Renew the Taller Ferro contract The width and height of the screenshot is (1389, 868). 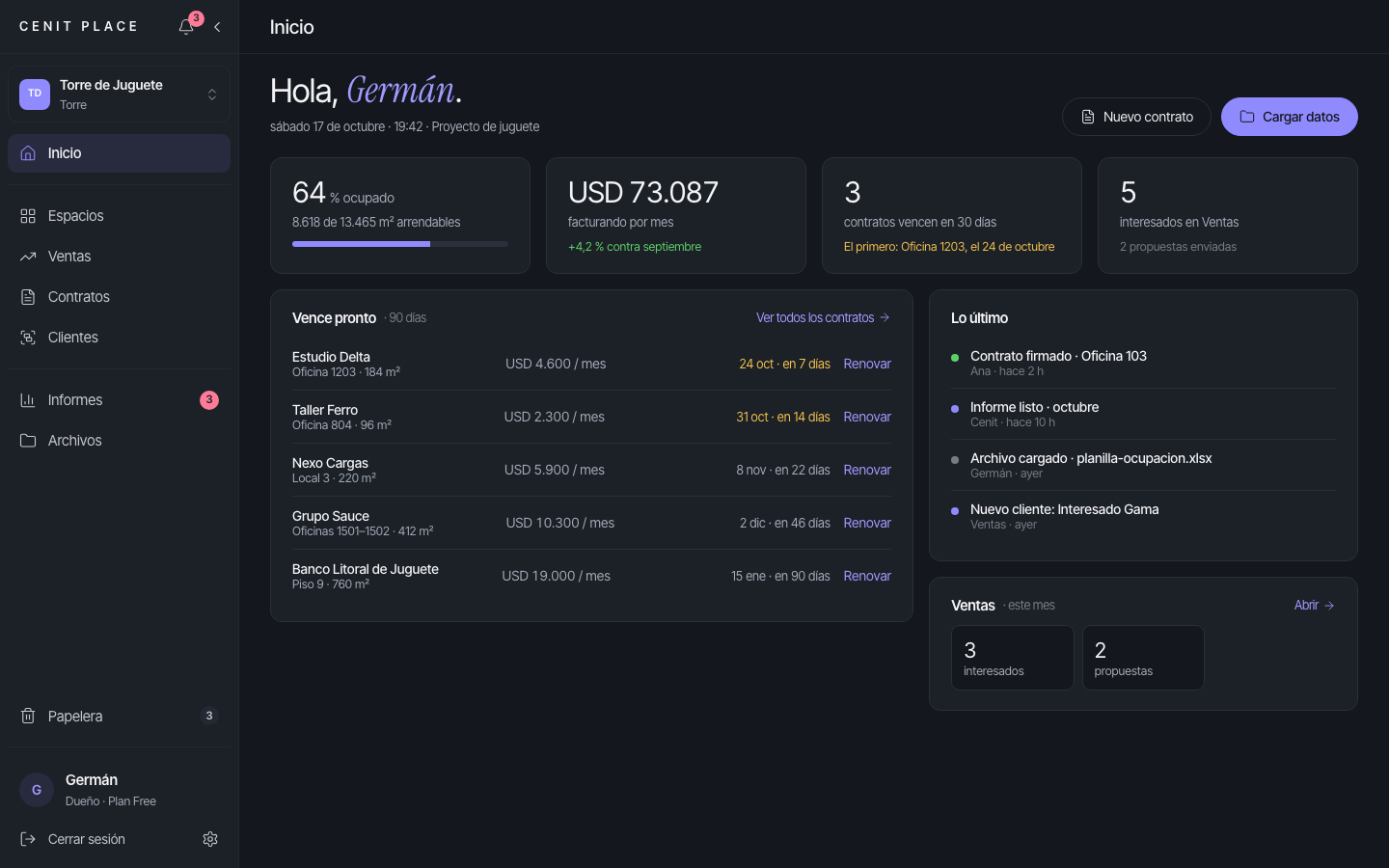click(867, 417)
